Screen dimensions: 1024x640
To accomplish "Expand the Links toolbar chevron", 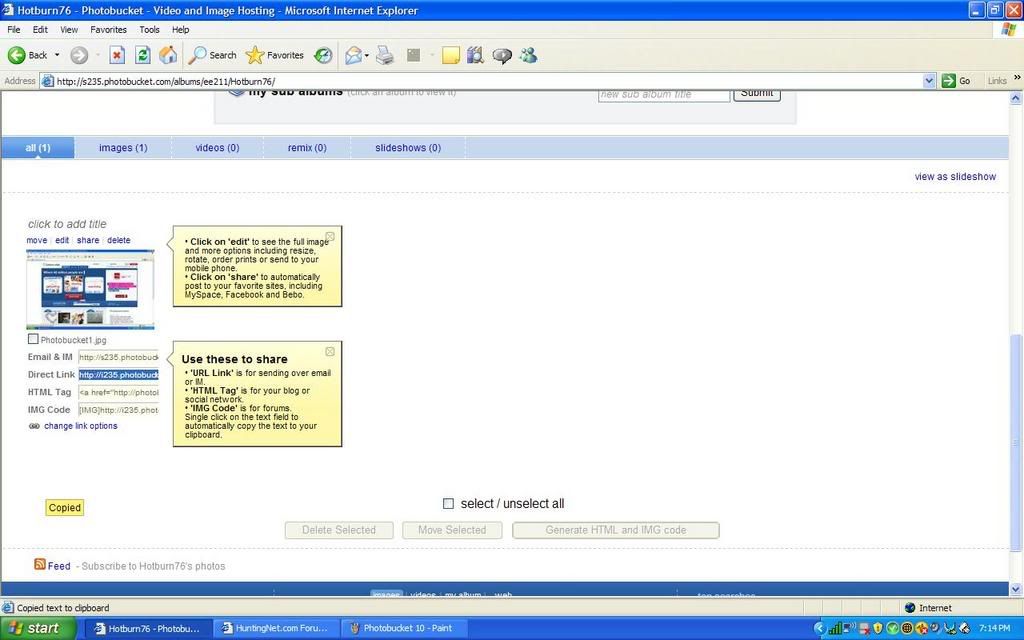I will click(1017, 78).
